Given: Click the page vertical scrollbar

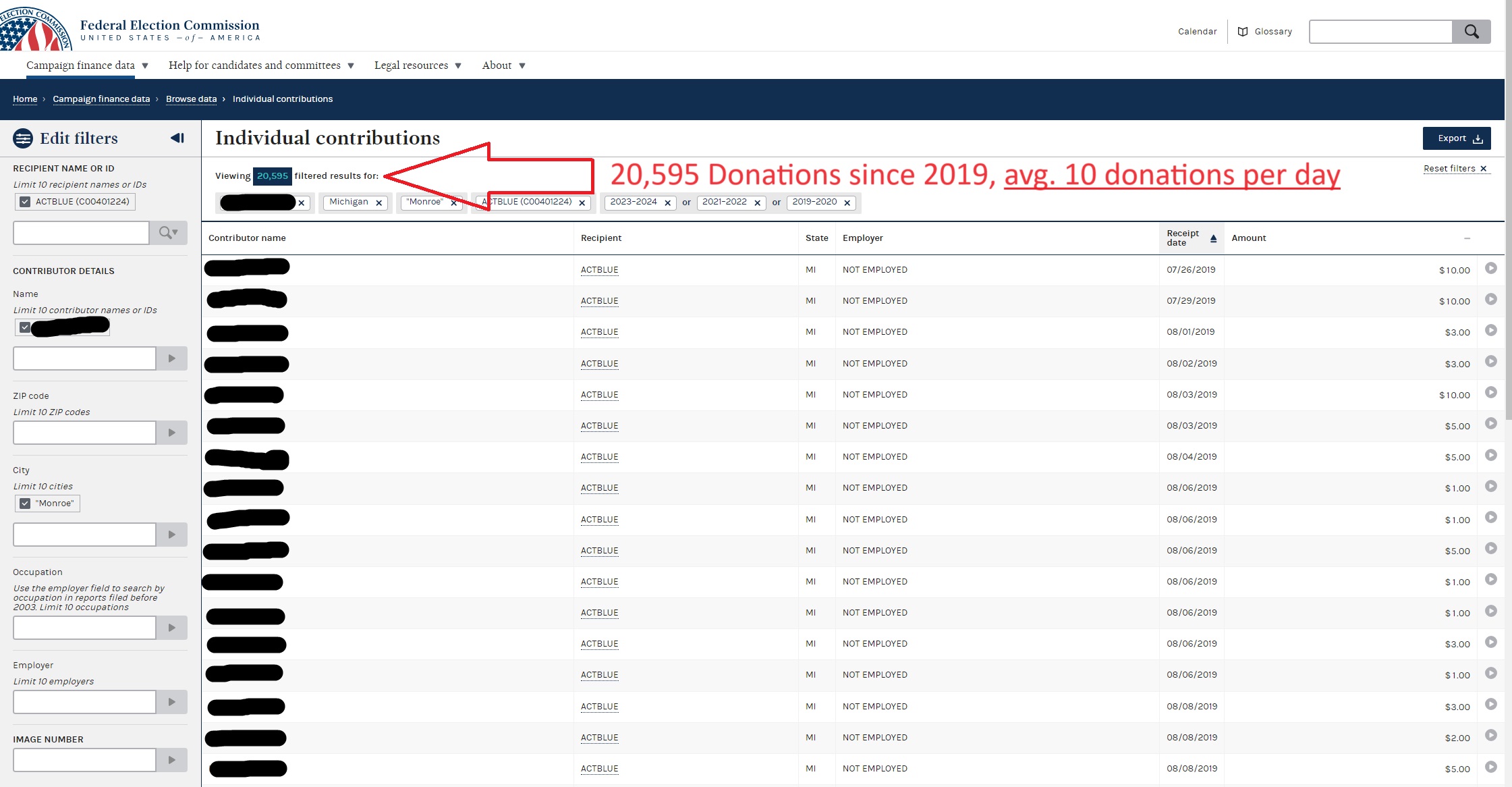Looking at the screenshot, I should coord(1509,209).
